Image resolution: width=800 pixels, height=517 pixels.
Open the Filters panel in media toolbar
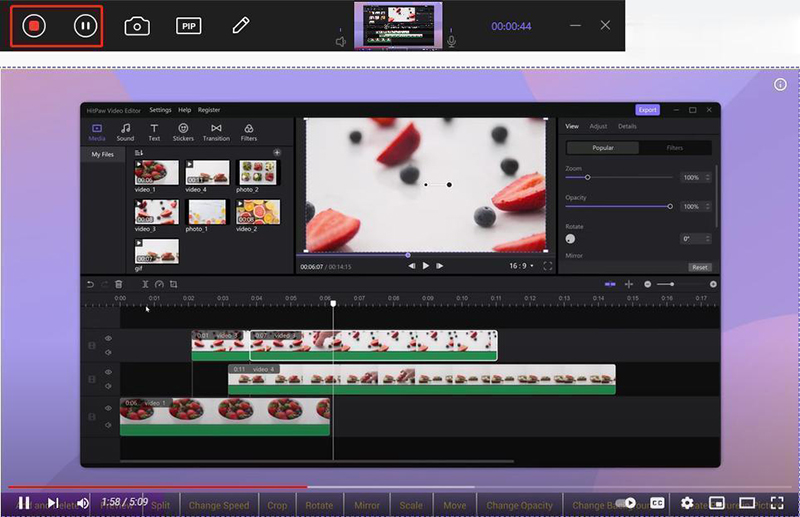(x=248, y=132)
